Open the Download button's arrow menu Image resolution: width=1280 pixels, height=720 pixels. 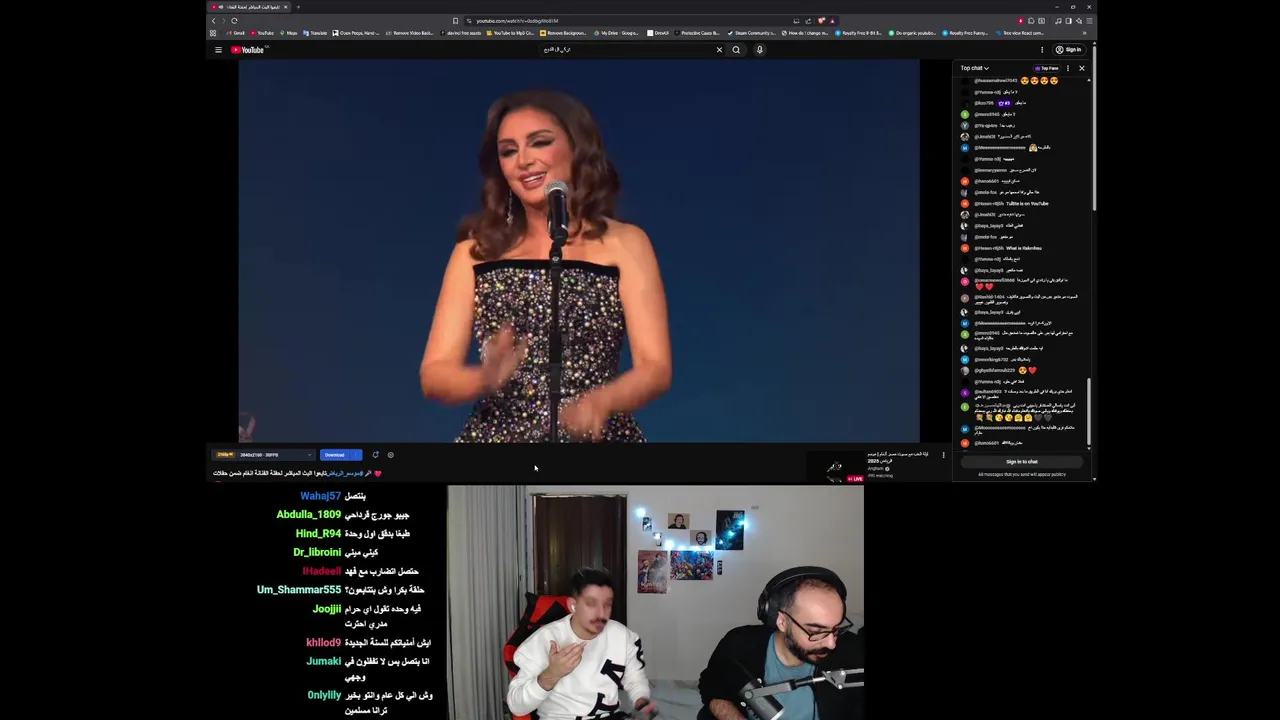pos(356,455)
